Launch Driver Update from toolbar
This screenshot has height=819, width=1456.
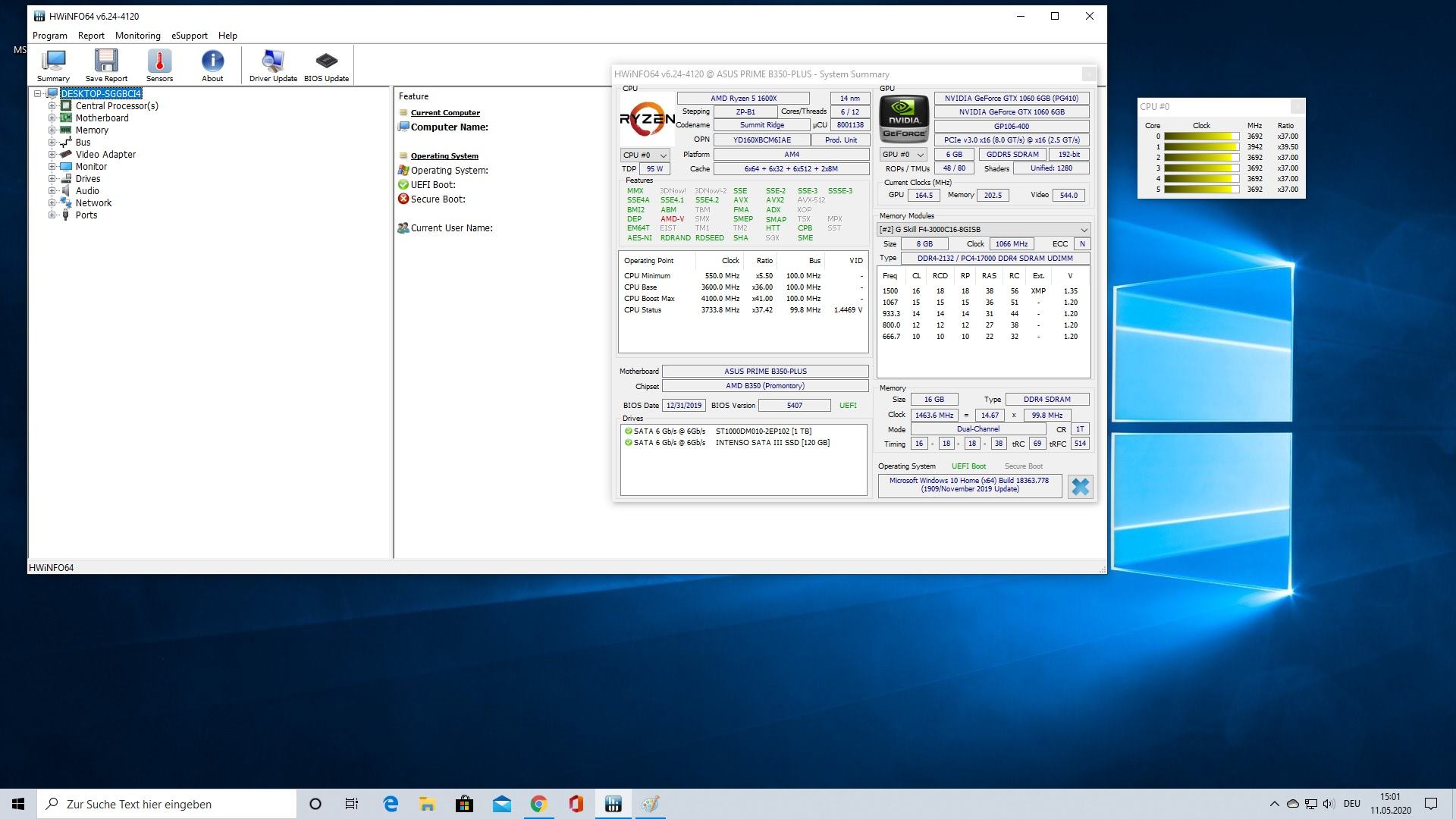coord(273,65)
